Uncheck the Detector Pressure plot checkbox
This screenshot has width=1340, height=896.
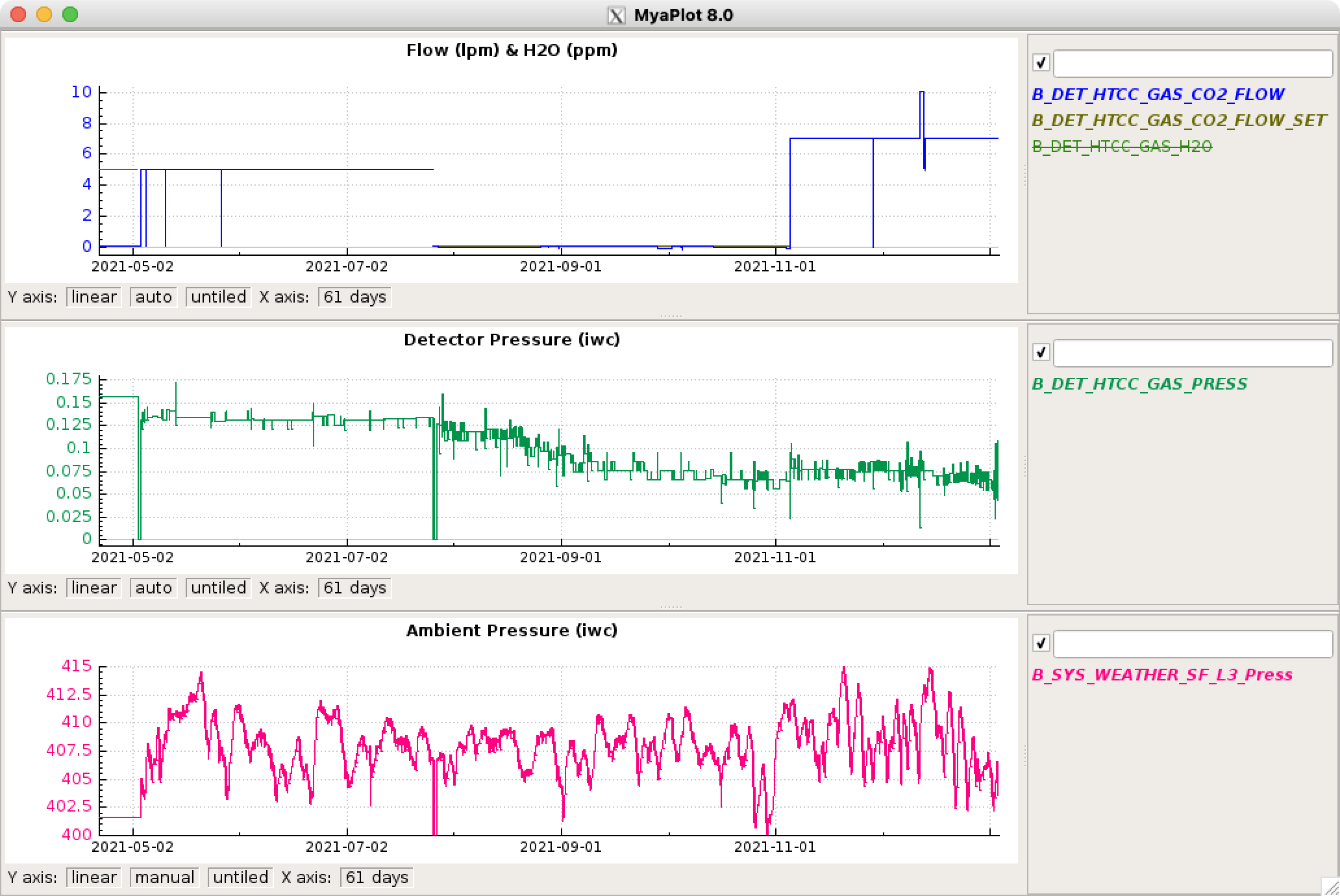click(1041, 353)
